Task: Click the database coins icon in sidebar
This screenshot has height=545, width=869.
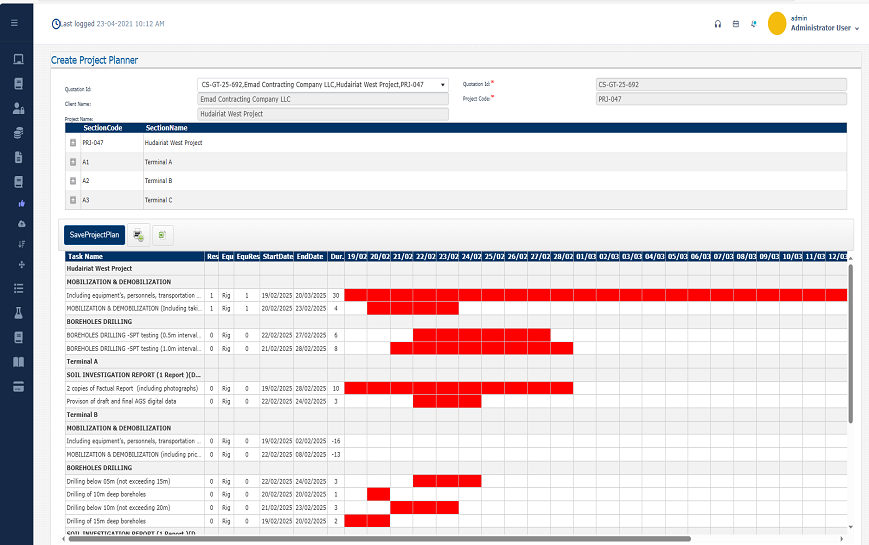Action: [18, 132]
